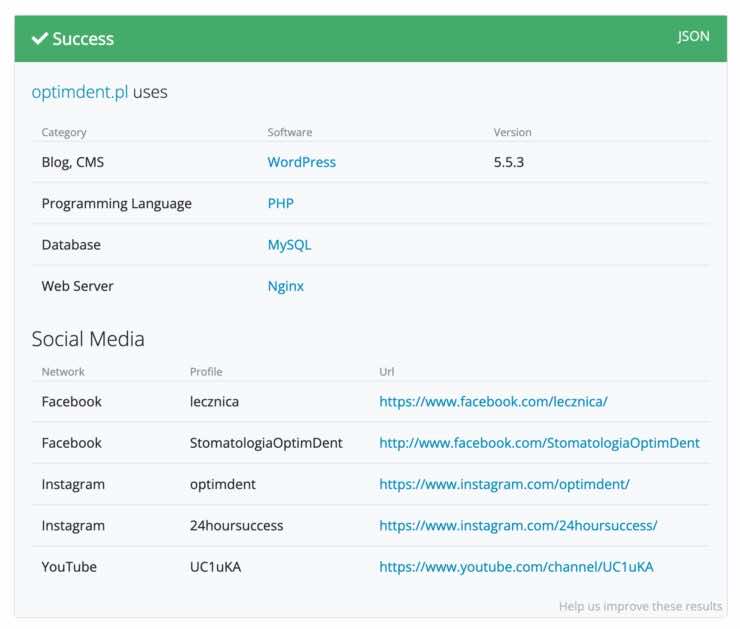Click the Success checkmark icon
The image size is (740, 629).
[x=40, y=39]
